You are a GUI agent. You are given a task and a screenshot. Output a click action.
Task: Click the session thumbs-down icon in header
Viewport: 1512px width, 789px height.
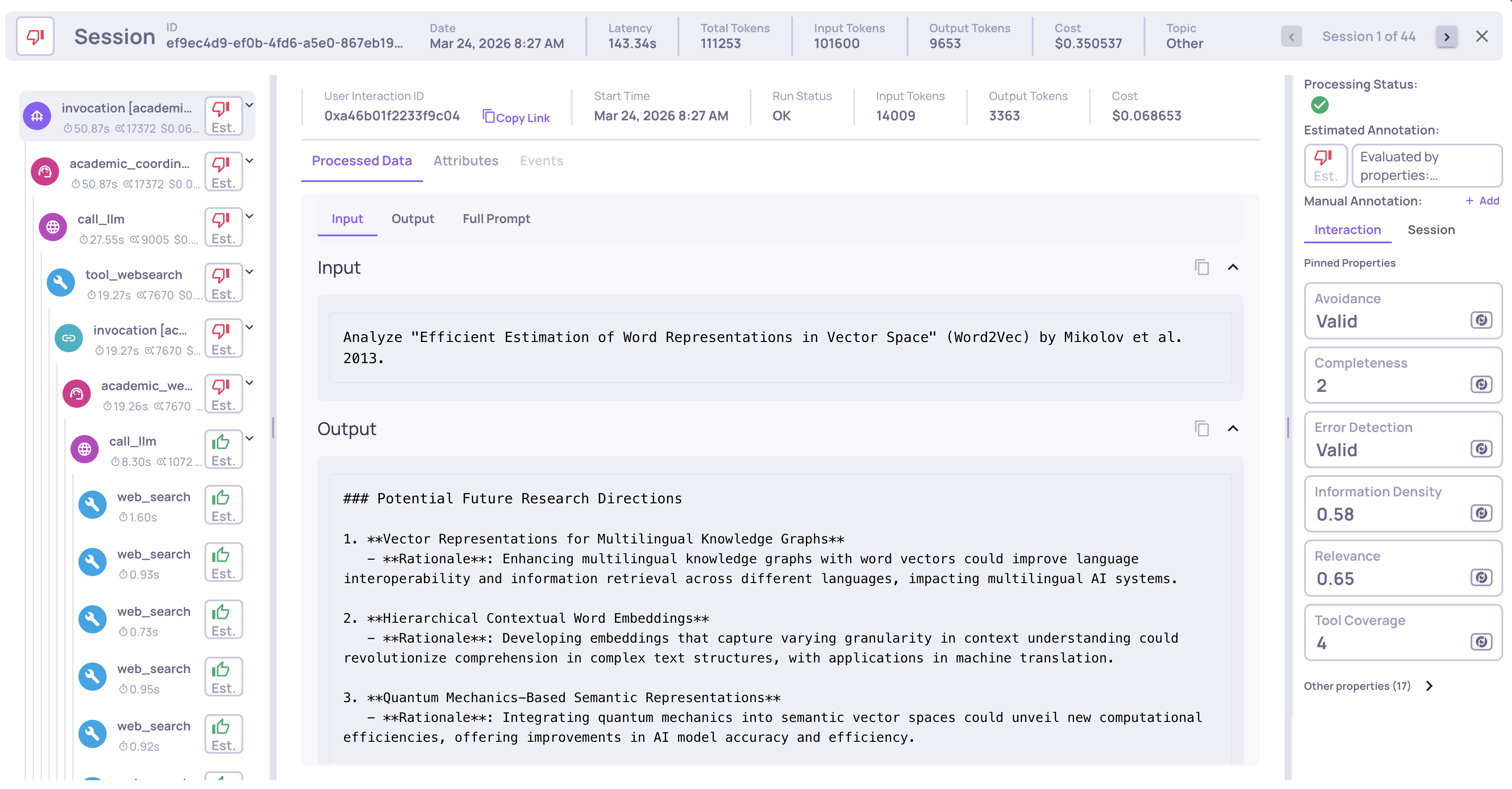point(35,37)
